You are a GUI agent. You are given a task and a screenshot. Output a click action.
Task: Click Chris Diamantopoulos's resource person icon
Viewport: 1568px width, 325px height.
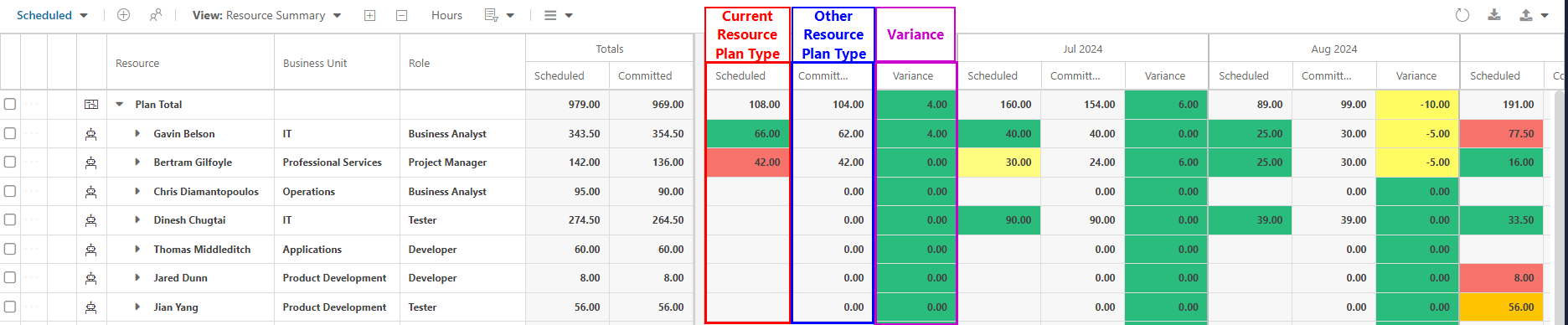[x=91, y=192]
